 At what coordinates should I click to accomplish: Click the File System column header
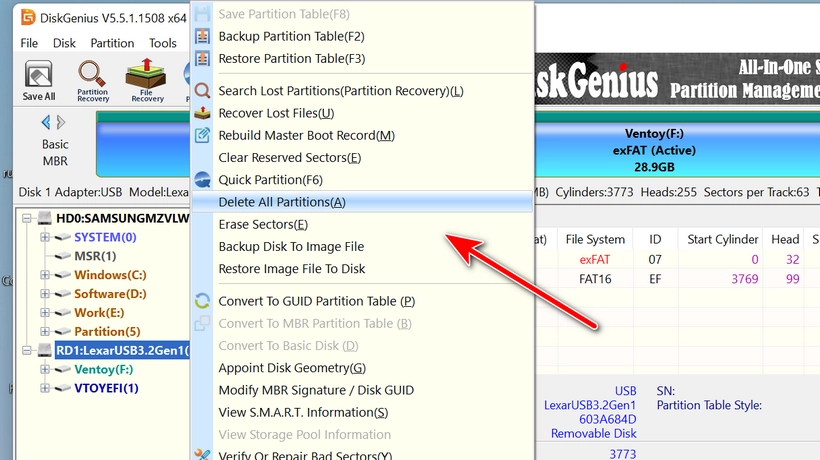595,239
